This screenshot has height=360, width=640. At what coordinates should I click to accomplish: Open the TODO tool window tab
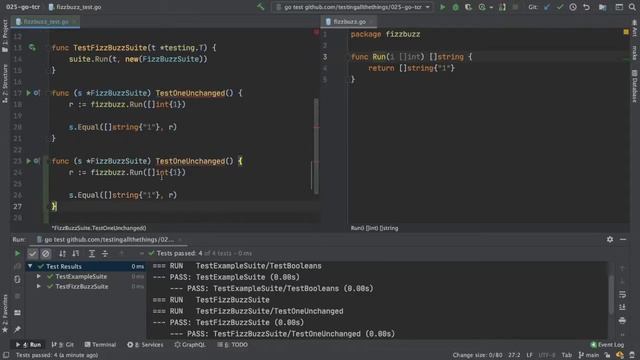[x=233, y=345]
